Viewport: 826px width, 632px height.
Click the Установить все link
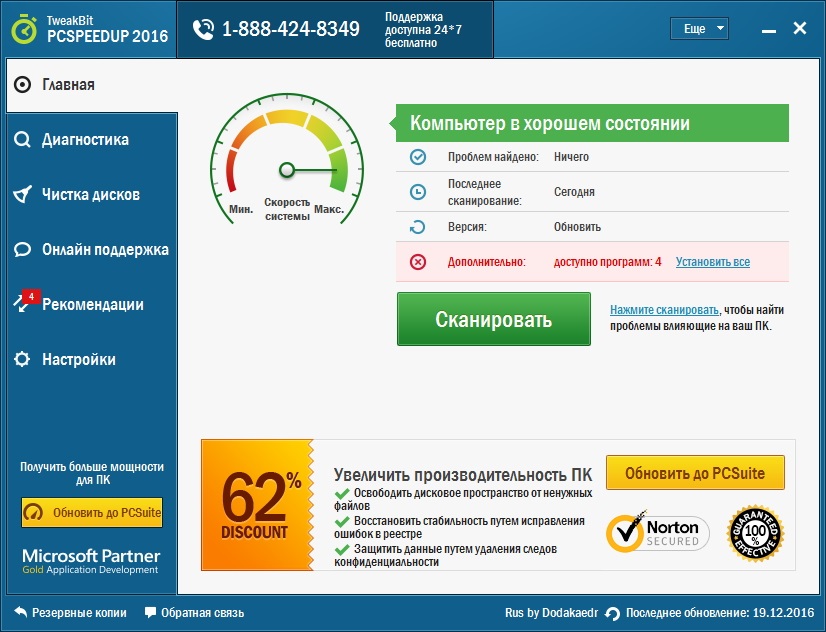tap(712, 262)
